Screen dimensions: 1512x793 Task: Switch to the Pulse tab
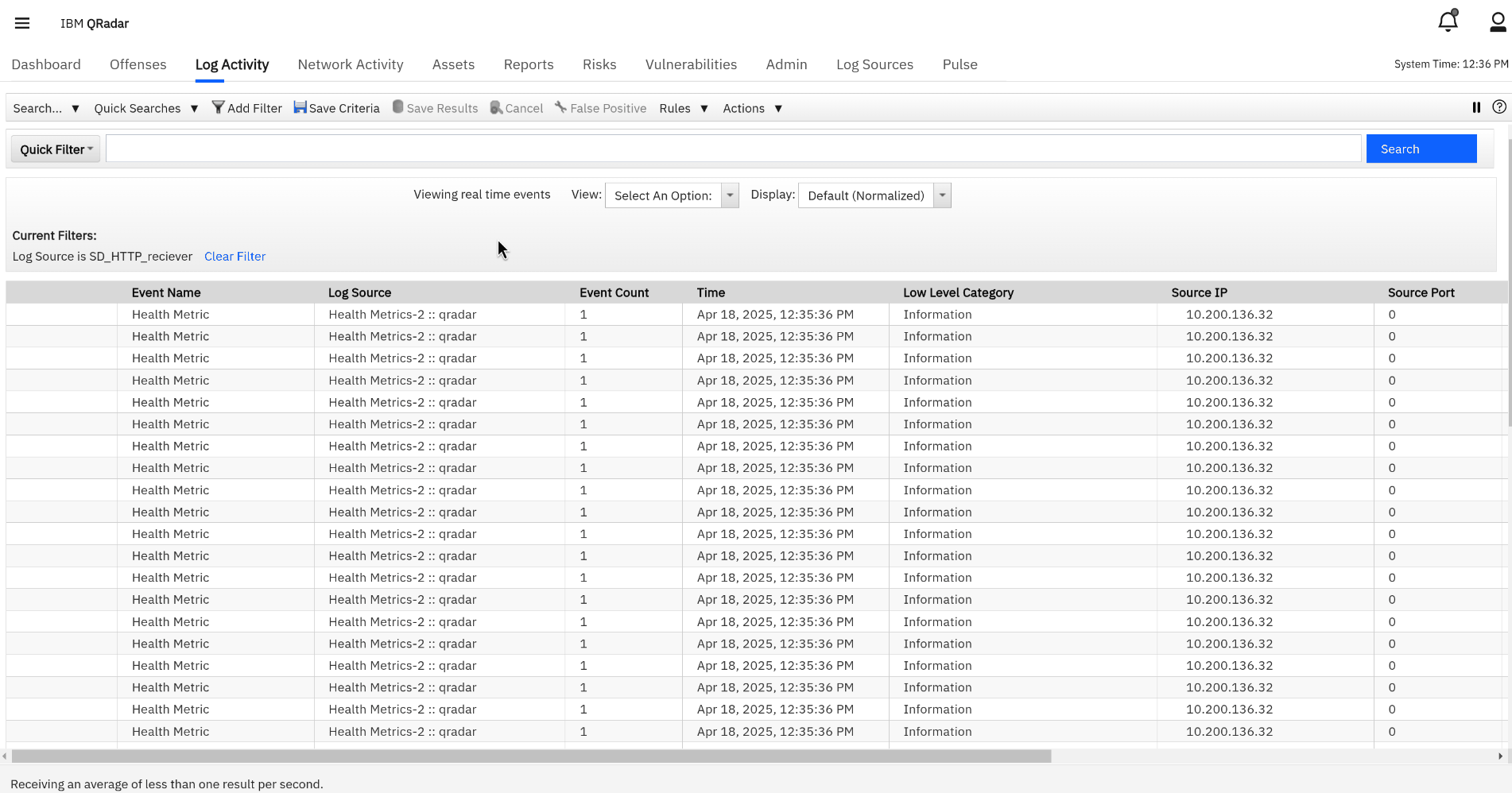point(960,64)
